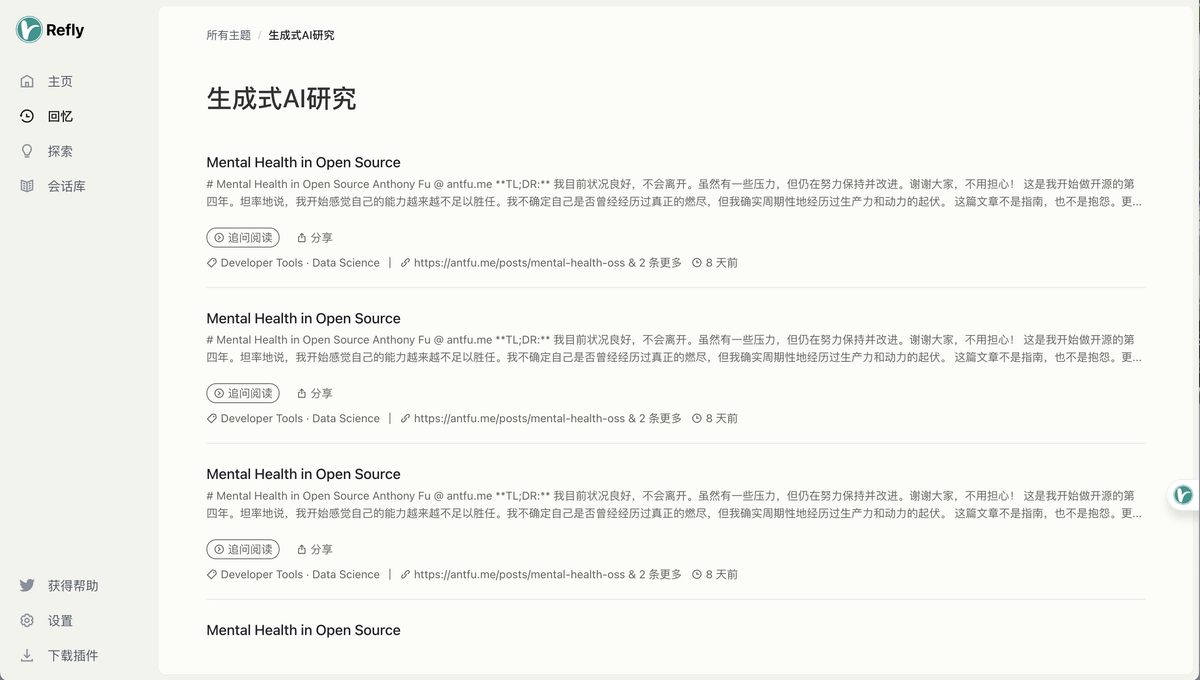
Task: Open first article's antfu.me link
Action: point(518,263)
